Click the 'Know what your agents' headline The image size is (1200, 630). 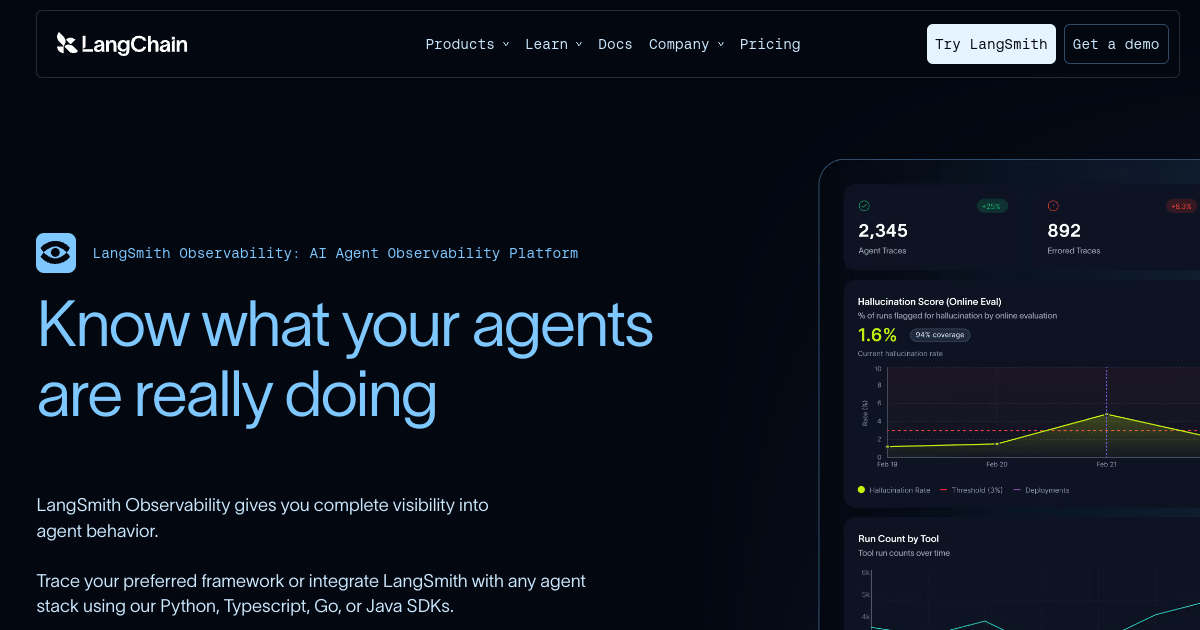(345, 325)
